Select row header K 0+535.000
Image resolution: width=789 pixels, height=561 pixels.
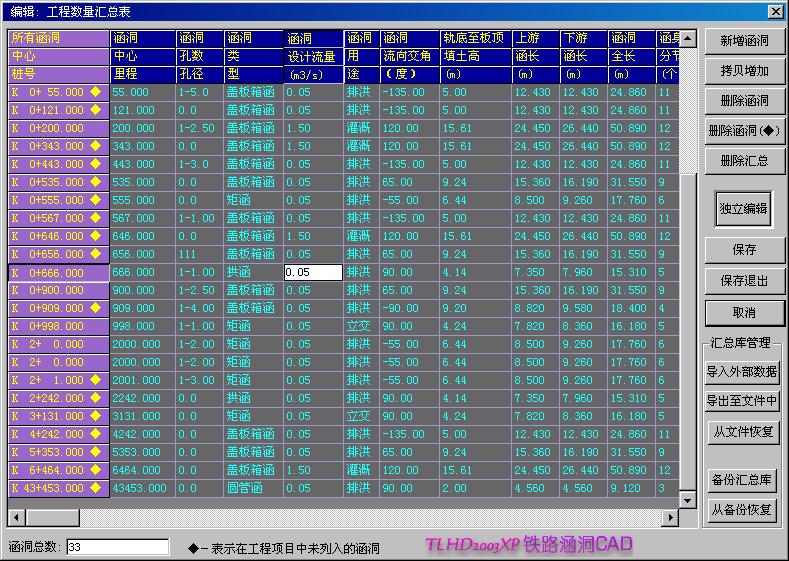[59, 182]
